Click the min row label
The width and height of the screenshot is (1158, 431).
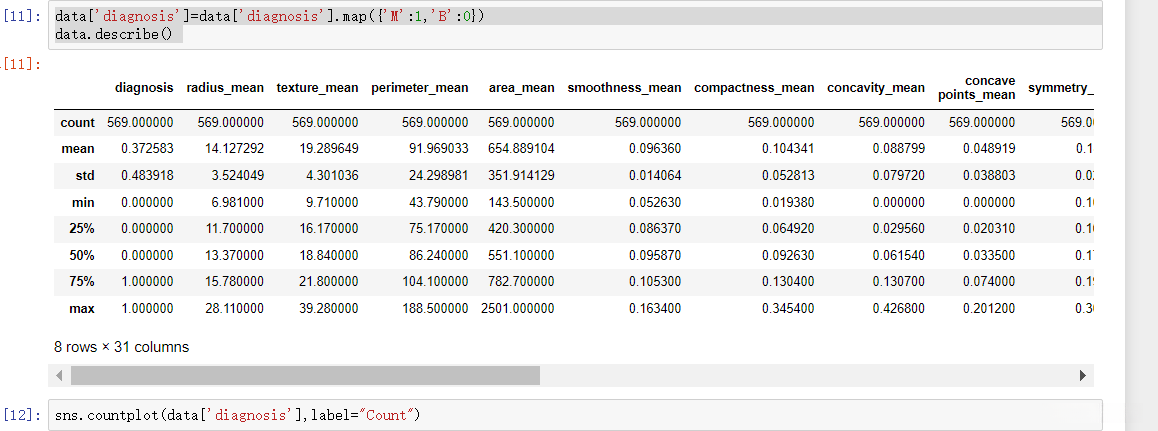84,202
